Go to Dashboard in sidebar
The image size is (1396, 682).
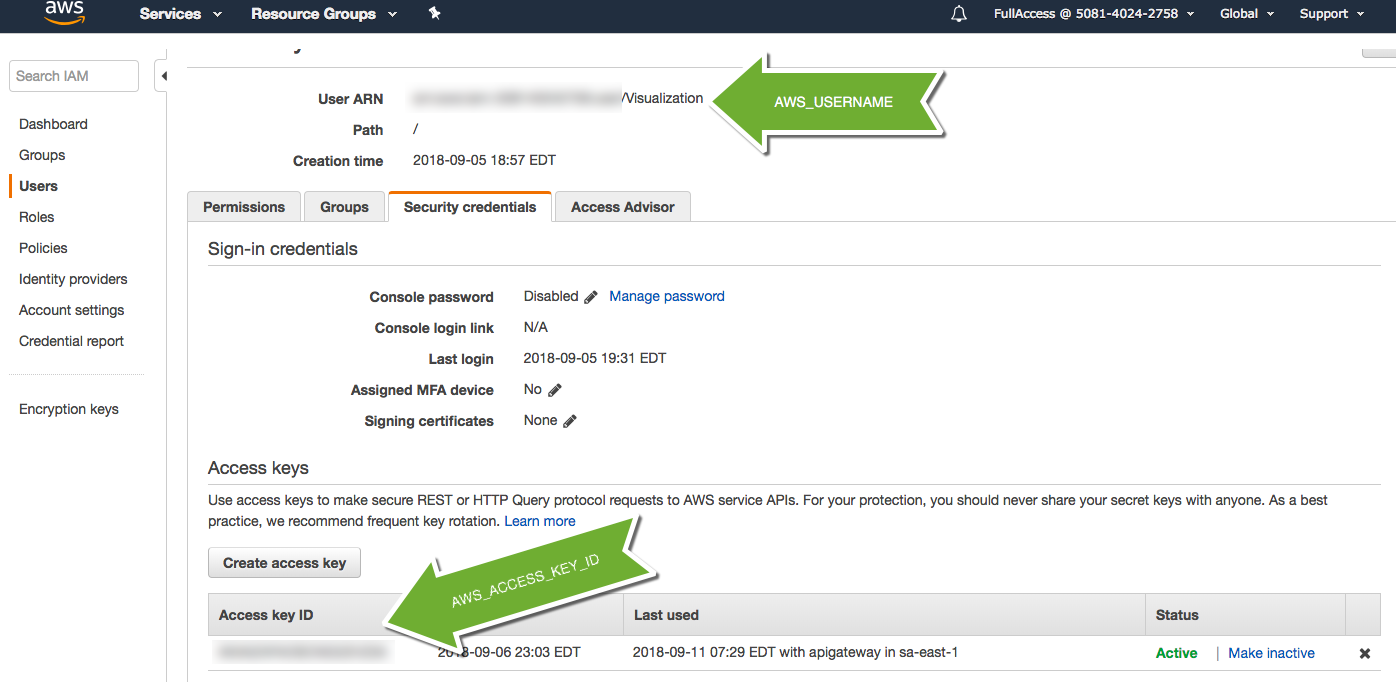[53, 124]
